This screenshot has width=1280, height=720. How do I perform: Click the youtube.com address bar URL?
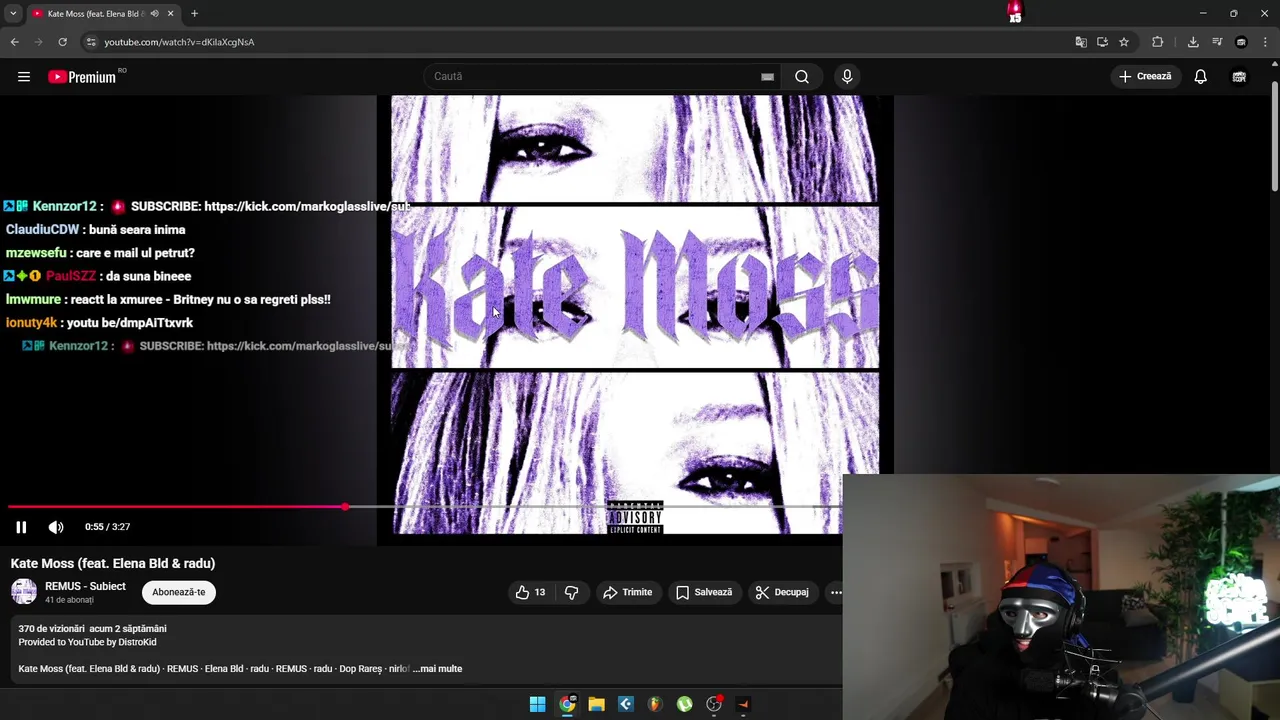[179, 42]
